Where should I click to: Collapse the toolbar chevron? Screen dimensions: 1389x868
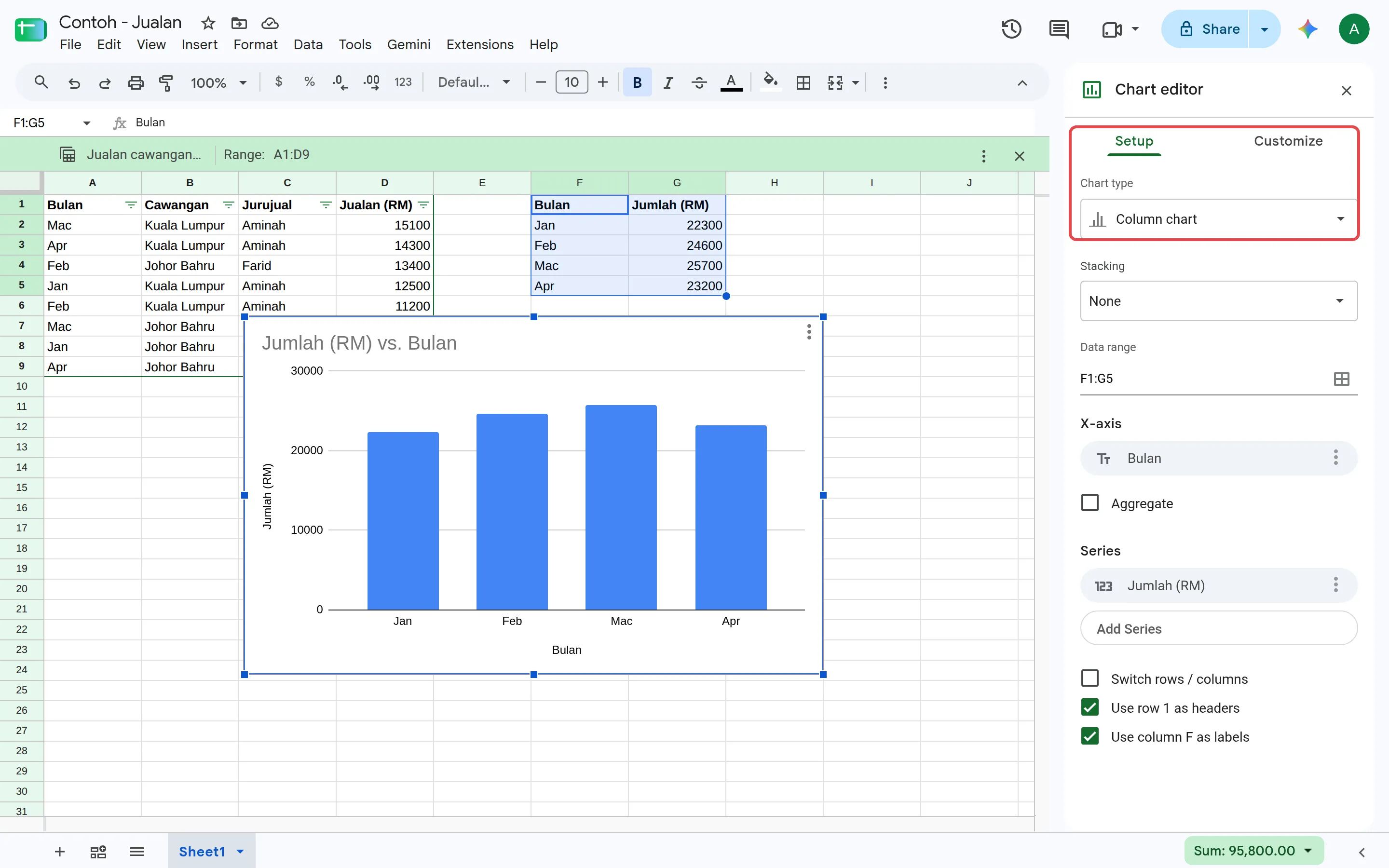pos(1021,83)
